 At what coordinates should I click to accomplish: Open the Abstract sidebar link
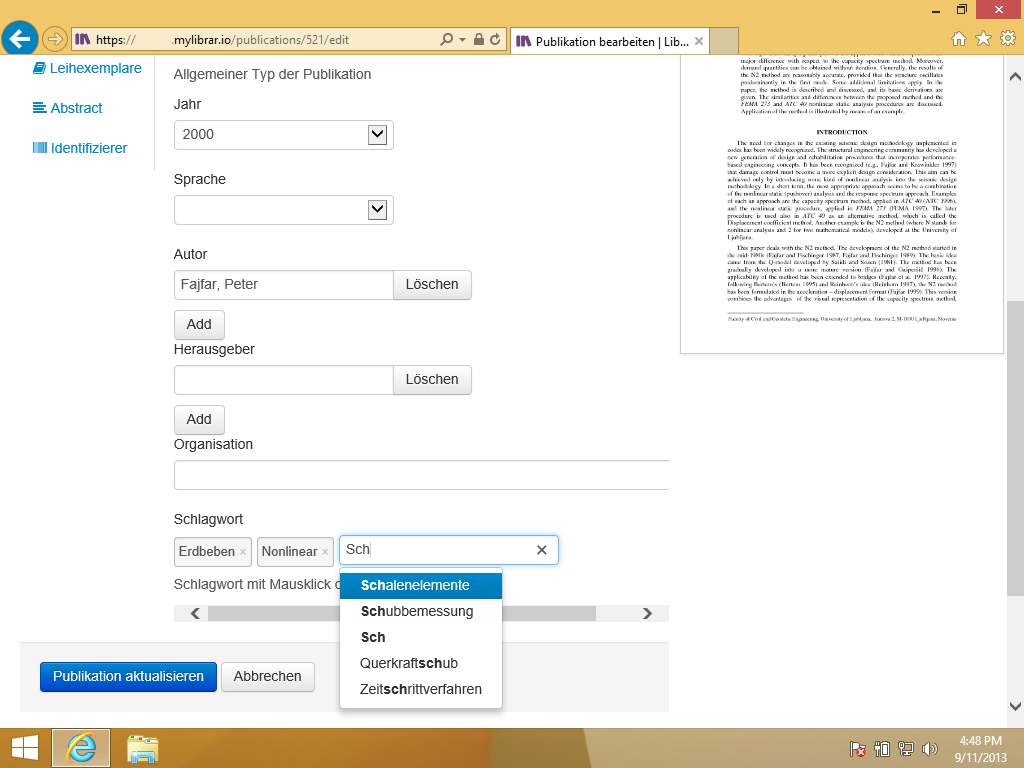click(76, 108)
